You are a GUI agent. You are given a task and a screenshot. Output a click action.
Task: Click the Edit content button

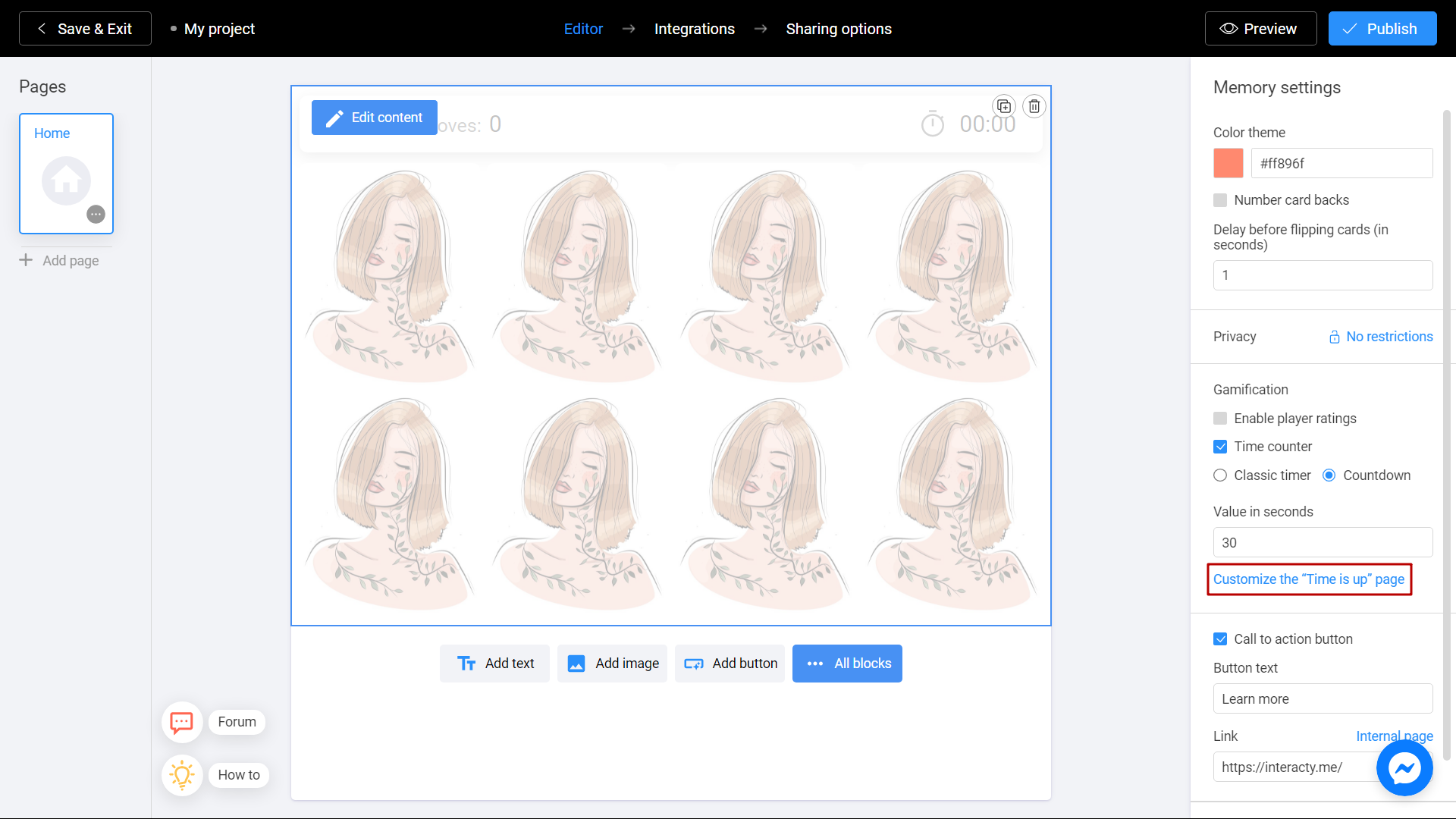point(374,117)
